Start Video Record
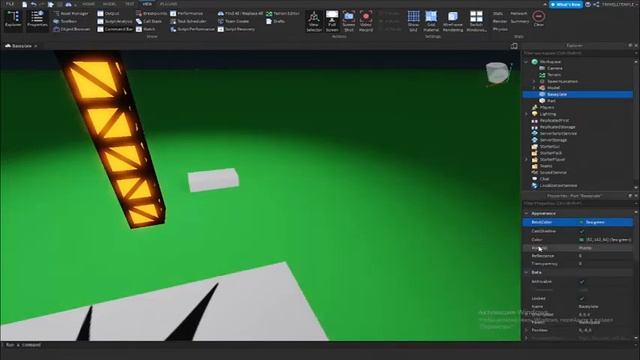Viewport: 640px width, 360px height. pyautogui.click(x=366, y=21)
